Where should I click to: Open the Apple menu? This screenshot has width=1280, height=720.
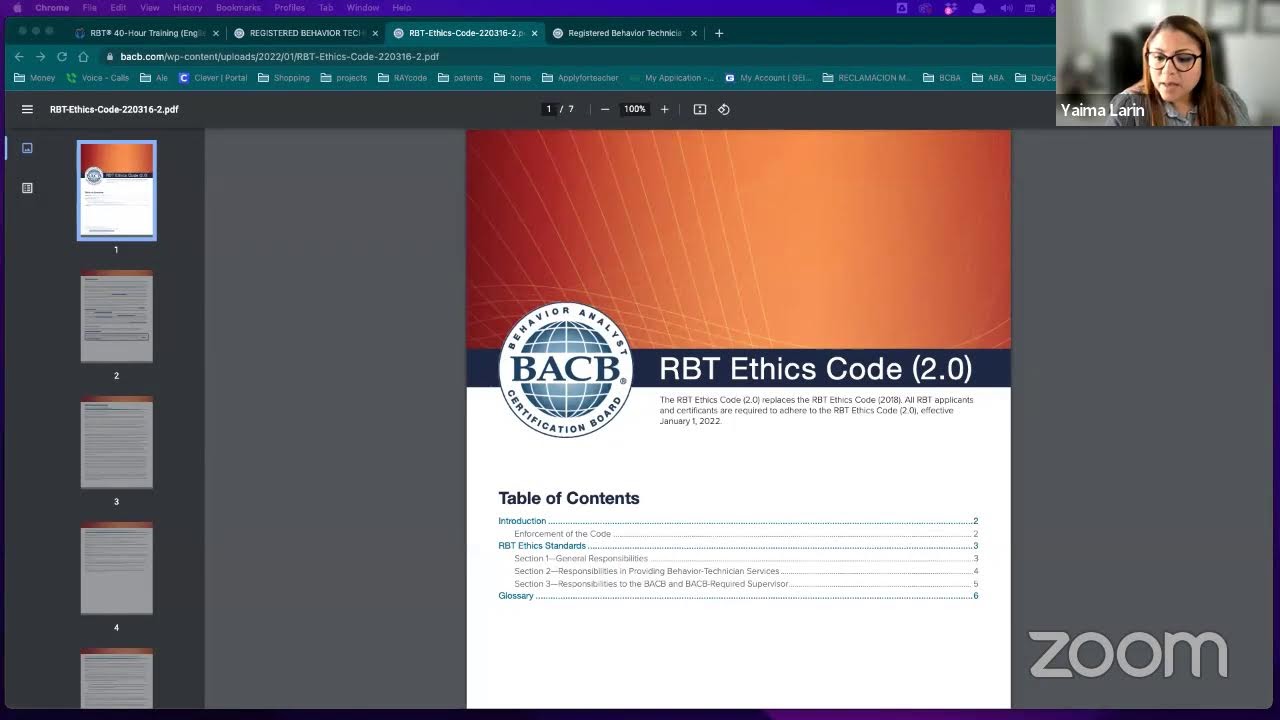[x=17, y=8]
